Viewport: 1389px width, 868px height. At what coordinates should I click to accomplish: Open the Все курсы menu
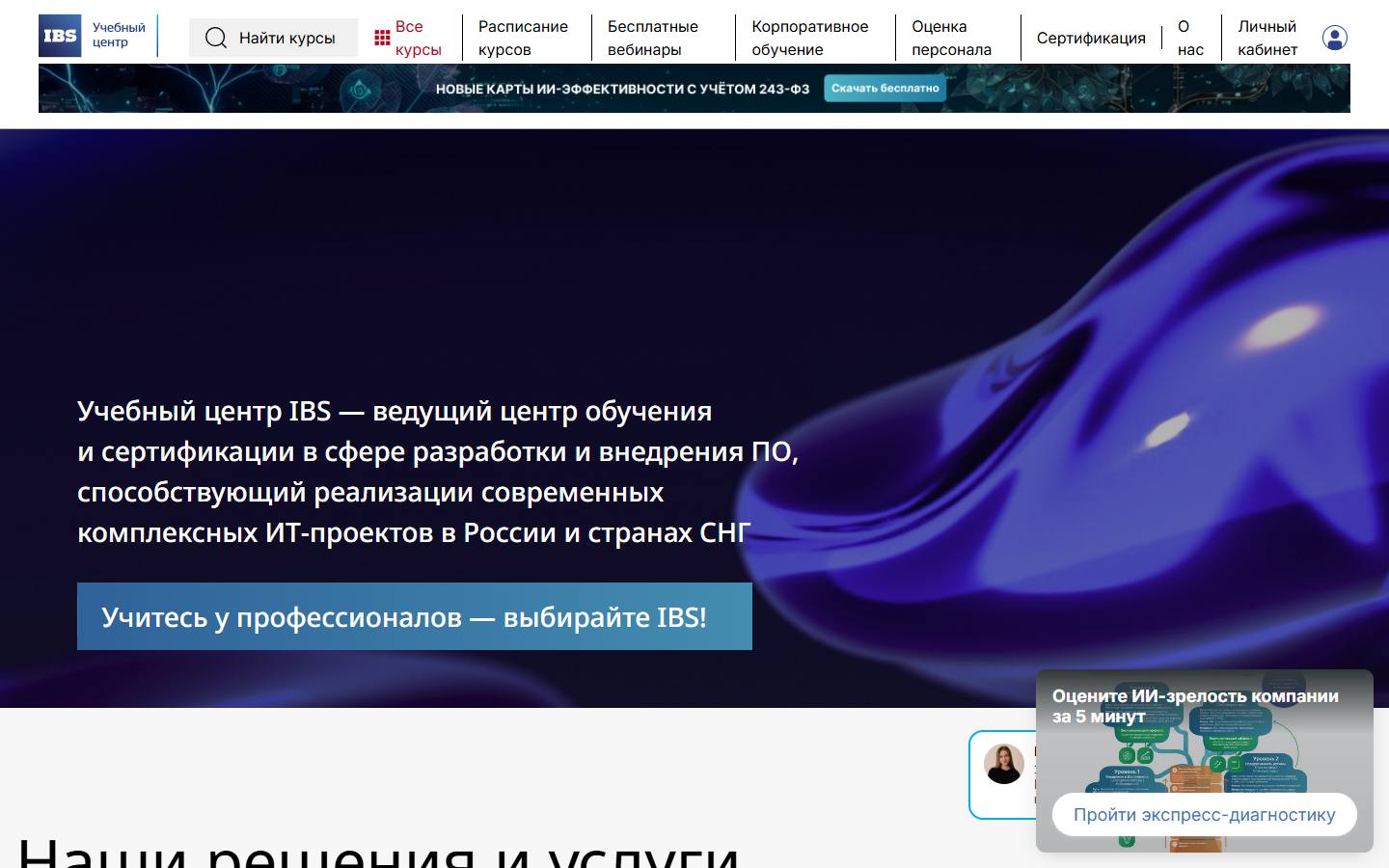pos(419,38)
